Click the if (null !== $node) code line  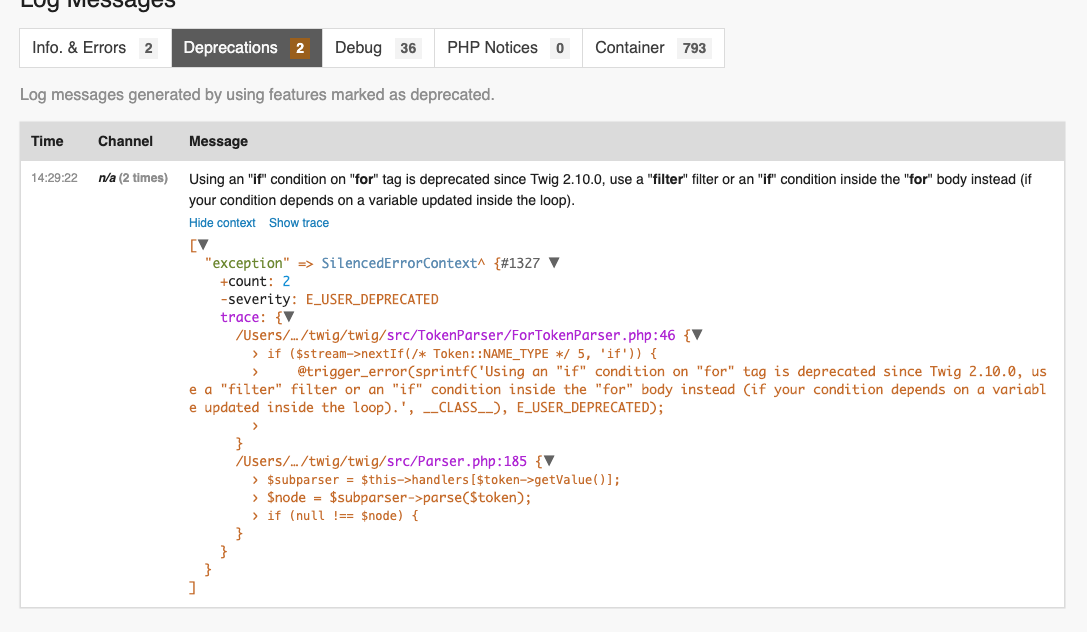[x=342, y=516]
